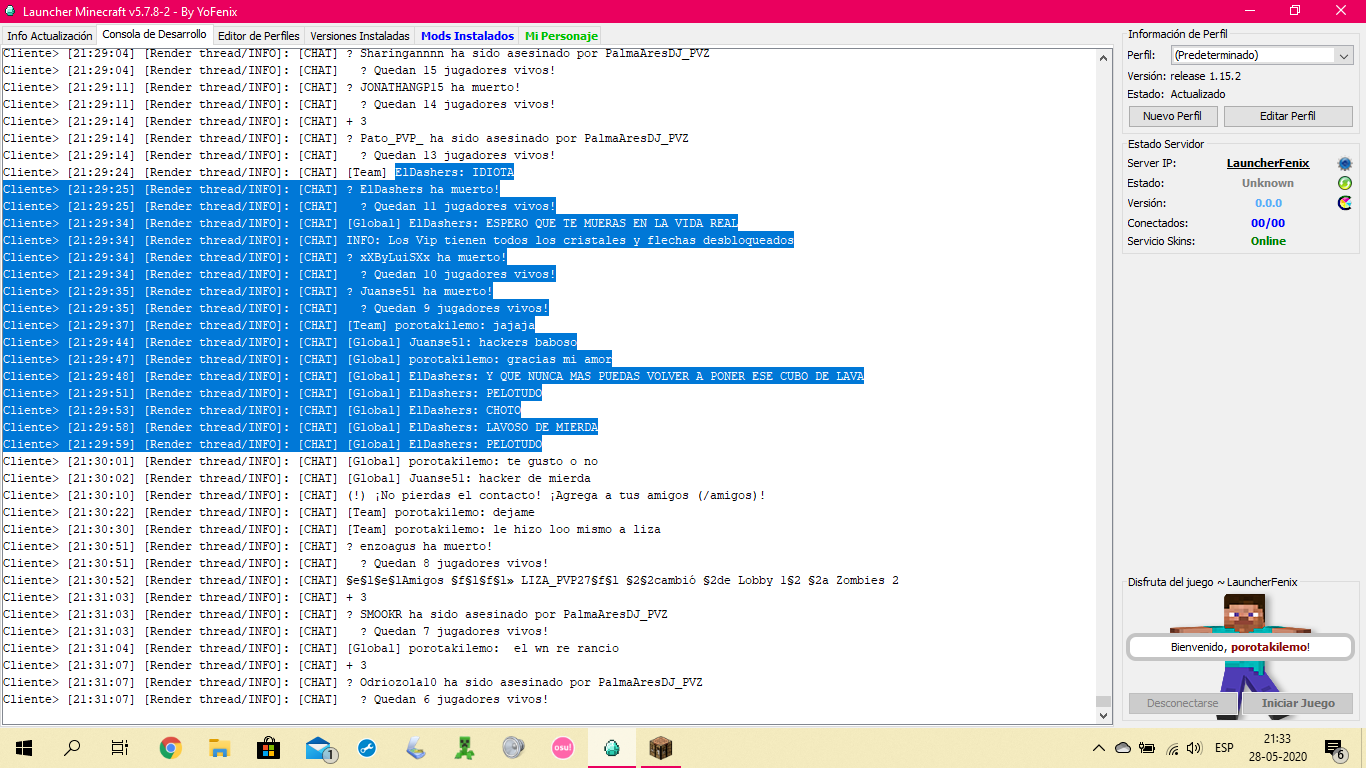Click the crafting table Minecraft icon on taskbar
Image resolution: width=1366 pixels, height=768 pixels.
(661, 747)
